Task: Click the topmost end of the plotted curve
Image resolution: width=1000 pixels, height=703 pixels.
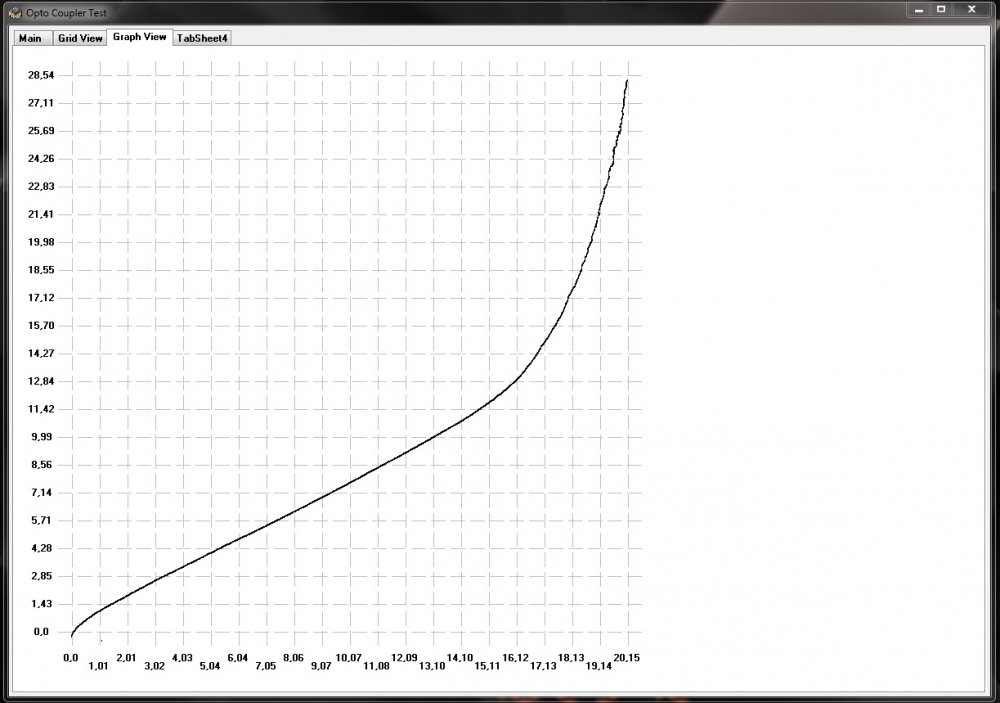Action: coord(627,80)
